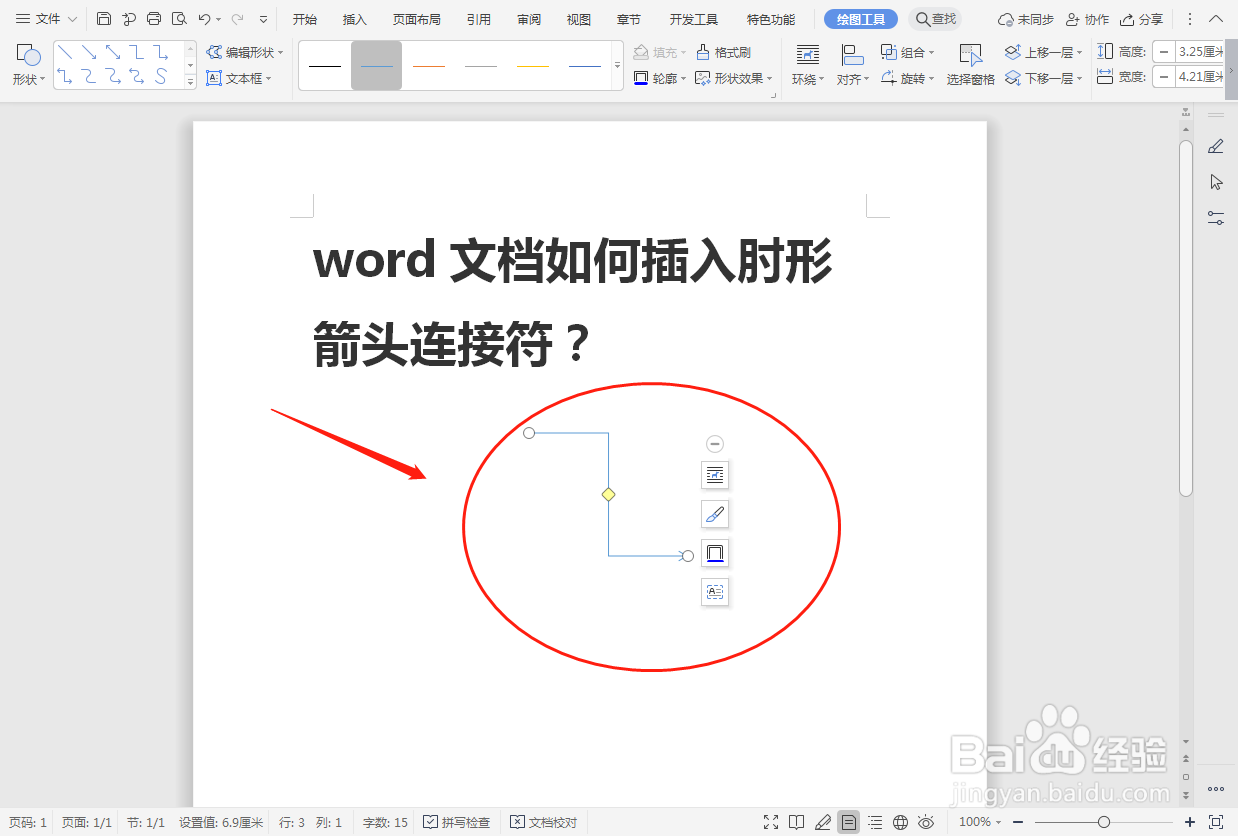Screen dimensions: 1238x836
Task: Open the settings sliders icon in right sidebar
Action: [x=1216, y=218]
